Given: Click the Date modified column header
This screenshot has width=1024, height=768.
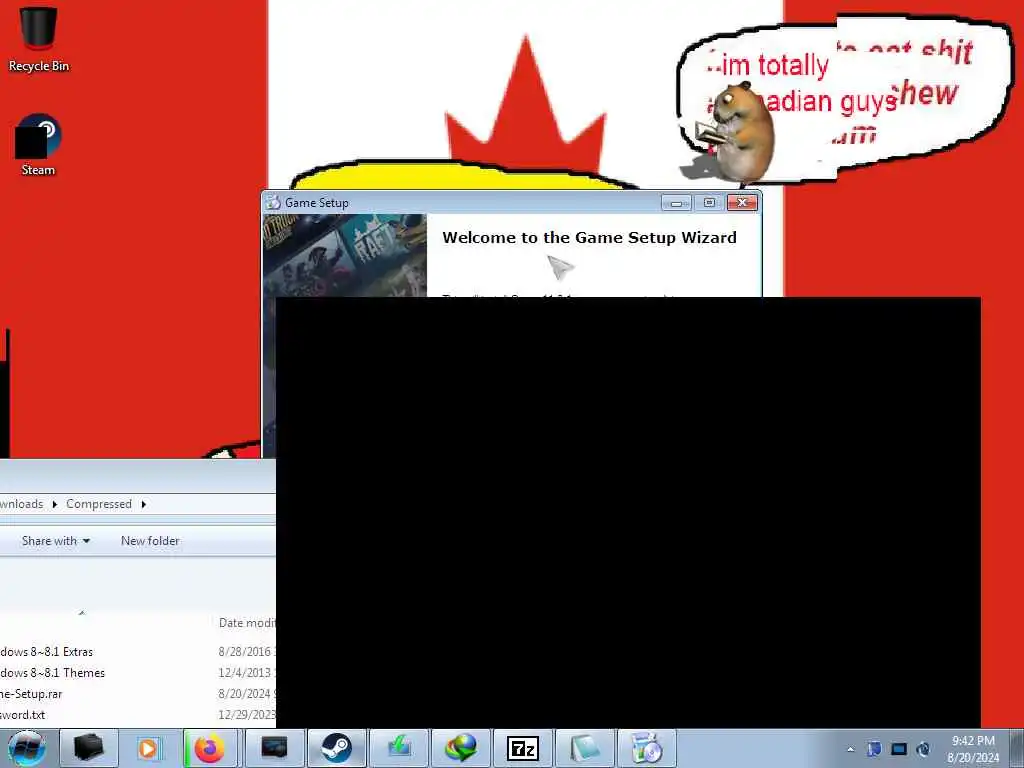Looking at the screenshot, I should [247, 623].
